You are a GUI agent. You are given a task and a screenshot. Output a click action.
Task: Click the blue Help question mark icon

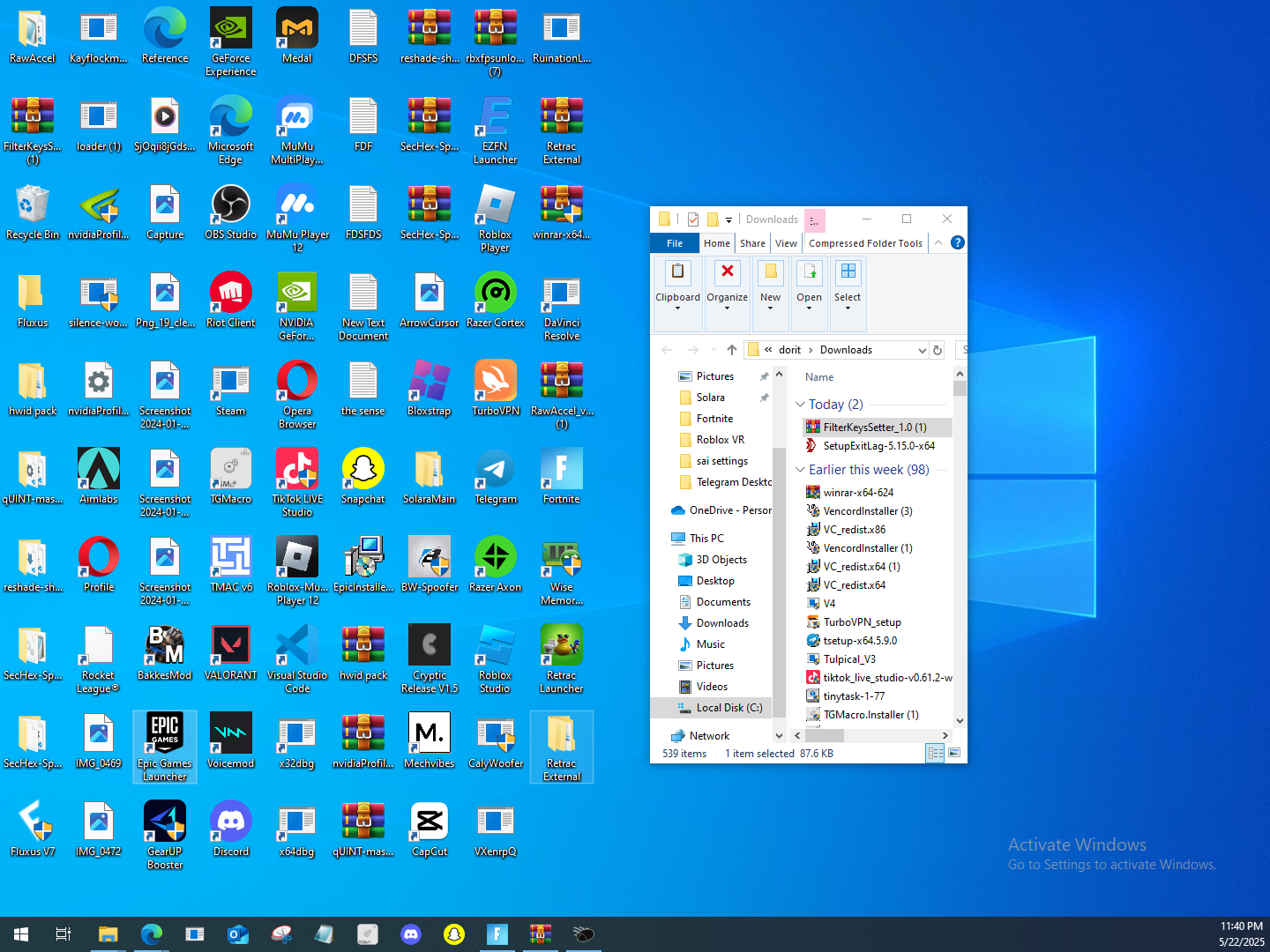(x=958, y=242)
